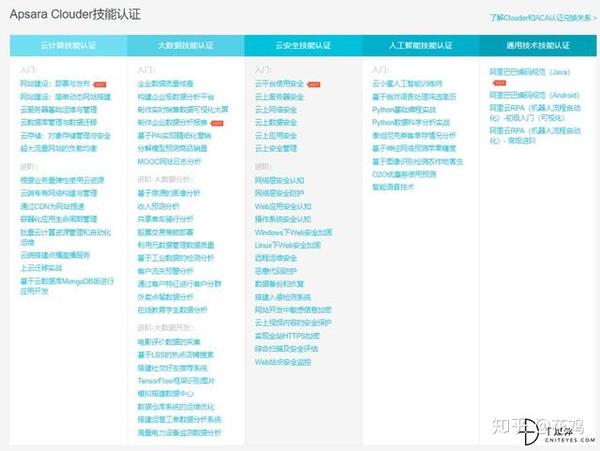Open the MongoDB版 application development link

[67, 286]
